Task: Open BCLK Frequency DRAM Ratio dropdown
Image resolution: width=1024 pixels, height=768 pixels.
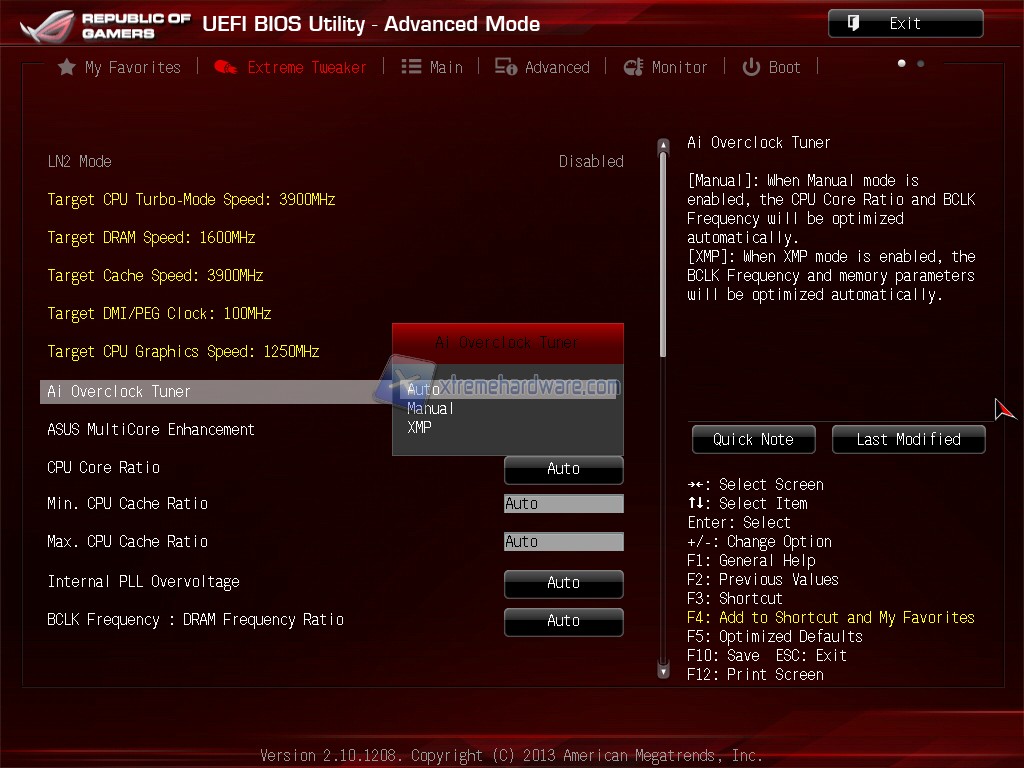Action: point(563,621)
